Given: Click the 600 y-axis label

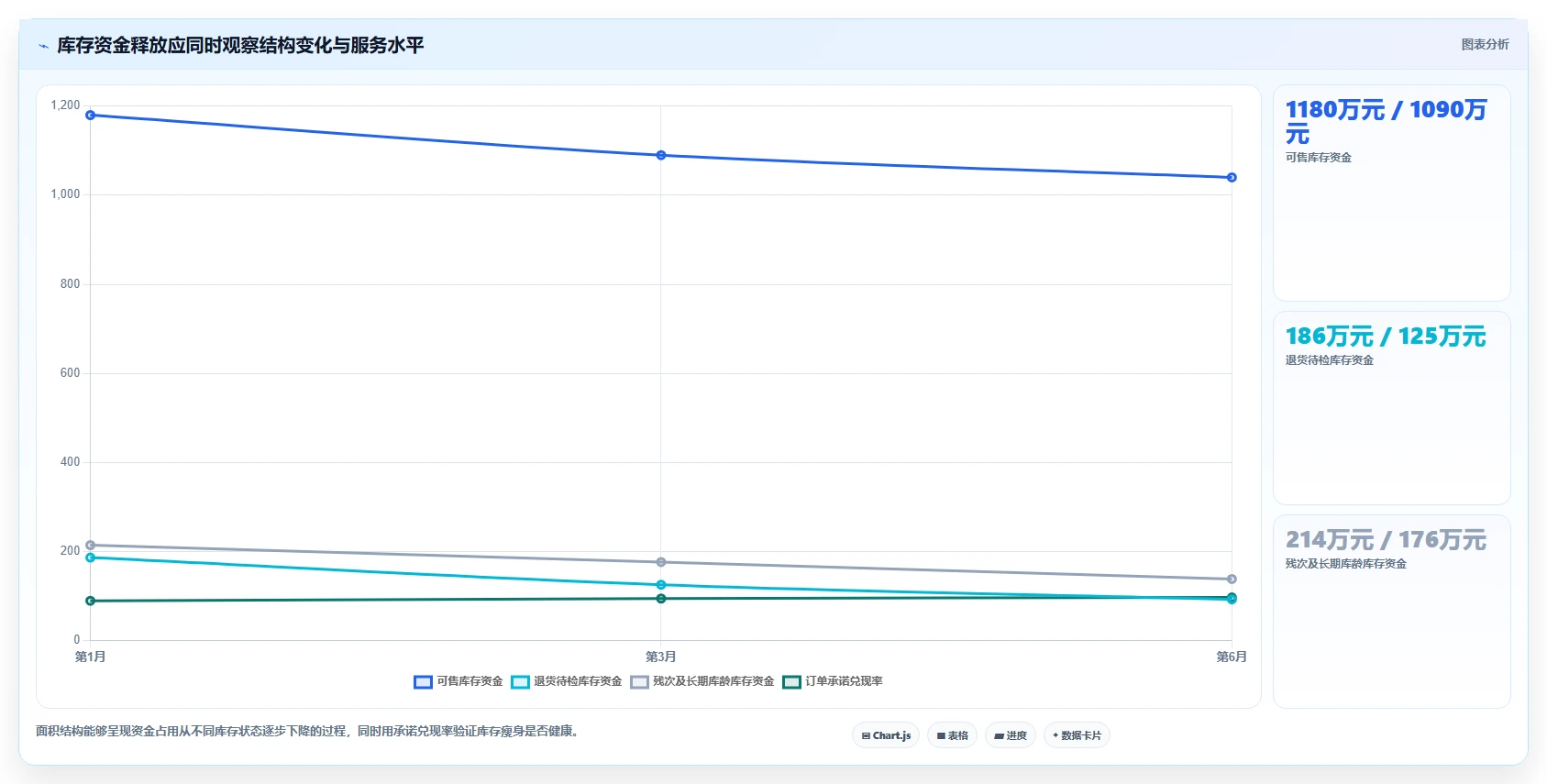Looking at the screenshot, I should (x=70, y=373).
